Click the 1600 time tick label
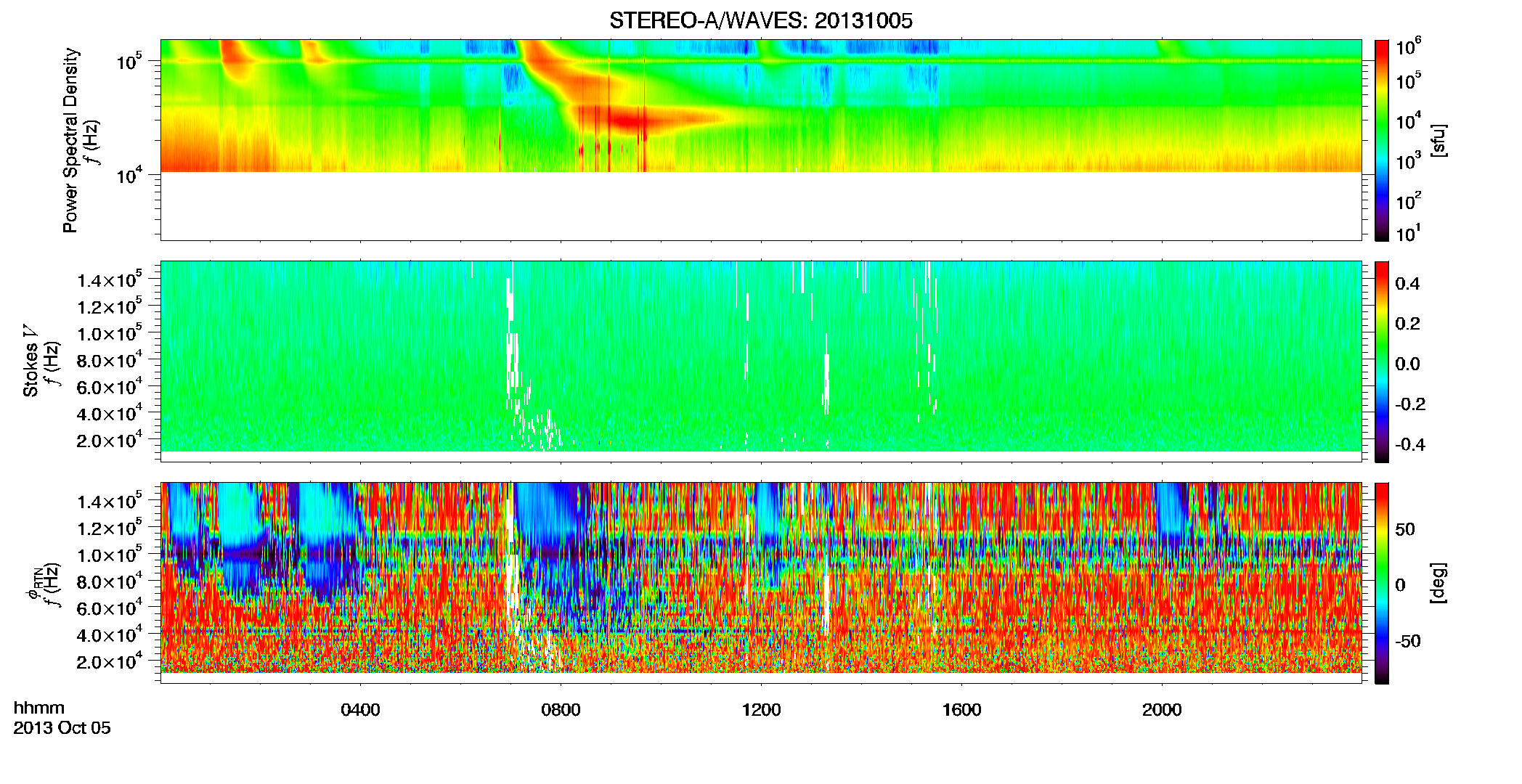This screenshot has width=1522, height=784. [961, 710]
